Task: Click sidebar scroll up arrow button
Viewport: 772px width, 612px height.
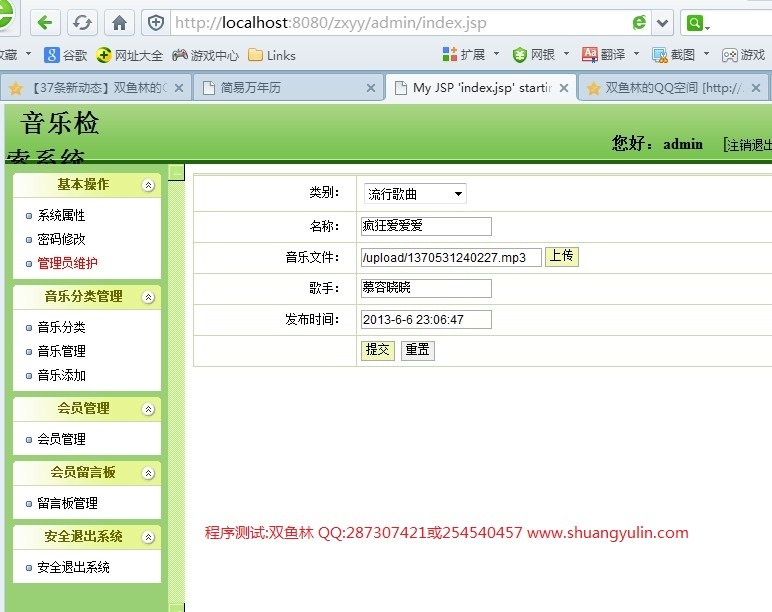Action: click(x=176, y=172)
